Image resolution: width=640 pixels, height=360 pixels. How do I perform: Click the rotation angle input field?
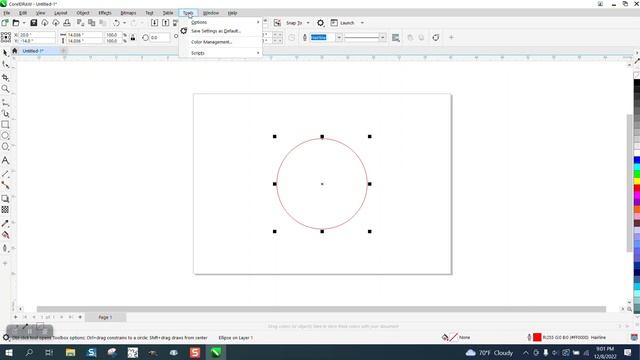tap(160, 38)
